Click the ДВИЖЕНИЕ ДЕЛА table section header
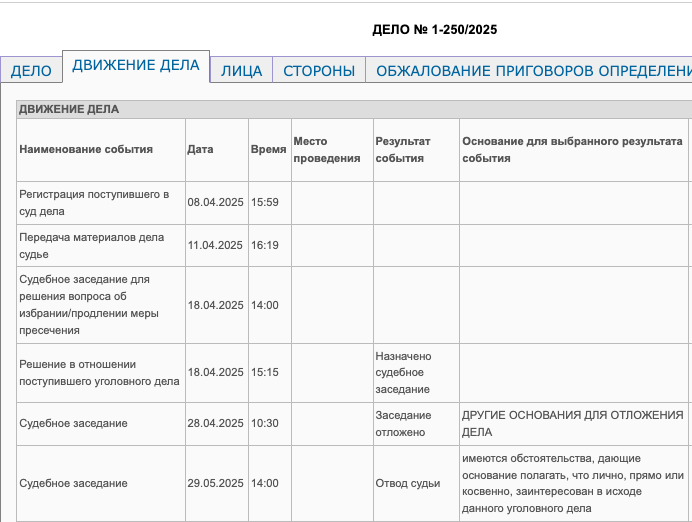The height and width of the screenshot is (522, 692). click(x=354, y=109)
